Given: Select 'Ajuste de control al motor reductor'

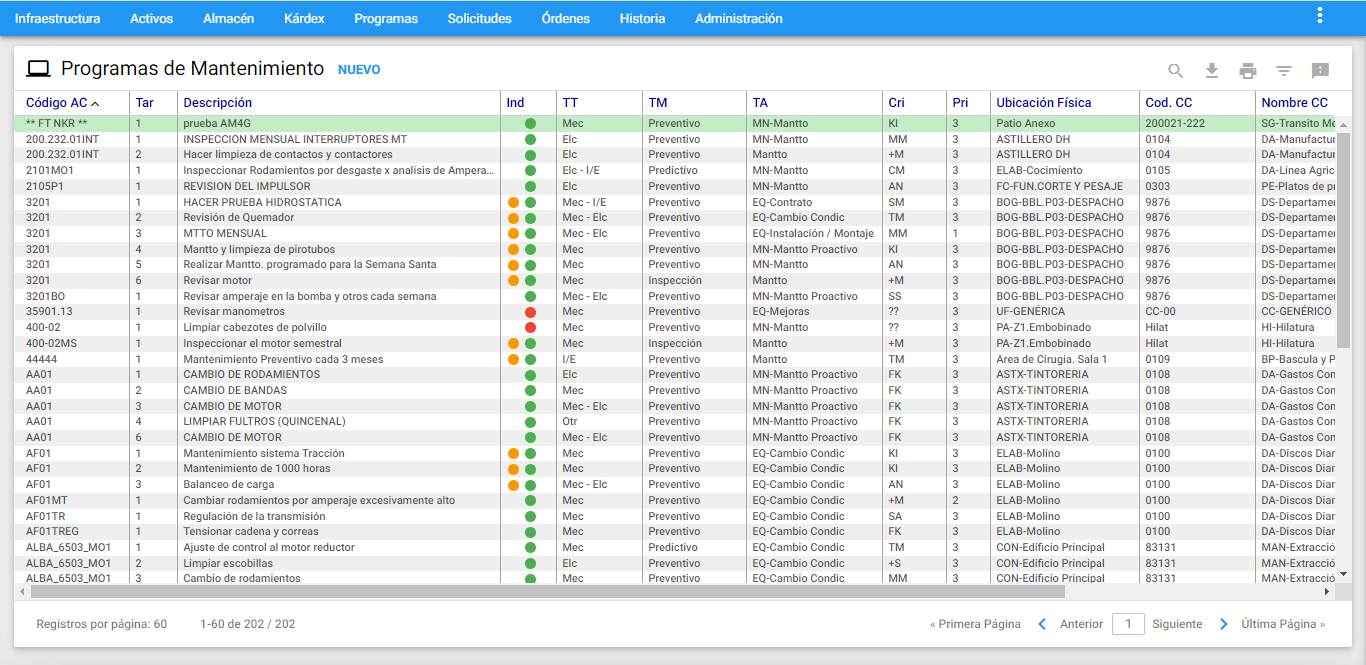Looking at the screenshot, I should (269, 548).
